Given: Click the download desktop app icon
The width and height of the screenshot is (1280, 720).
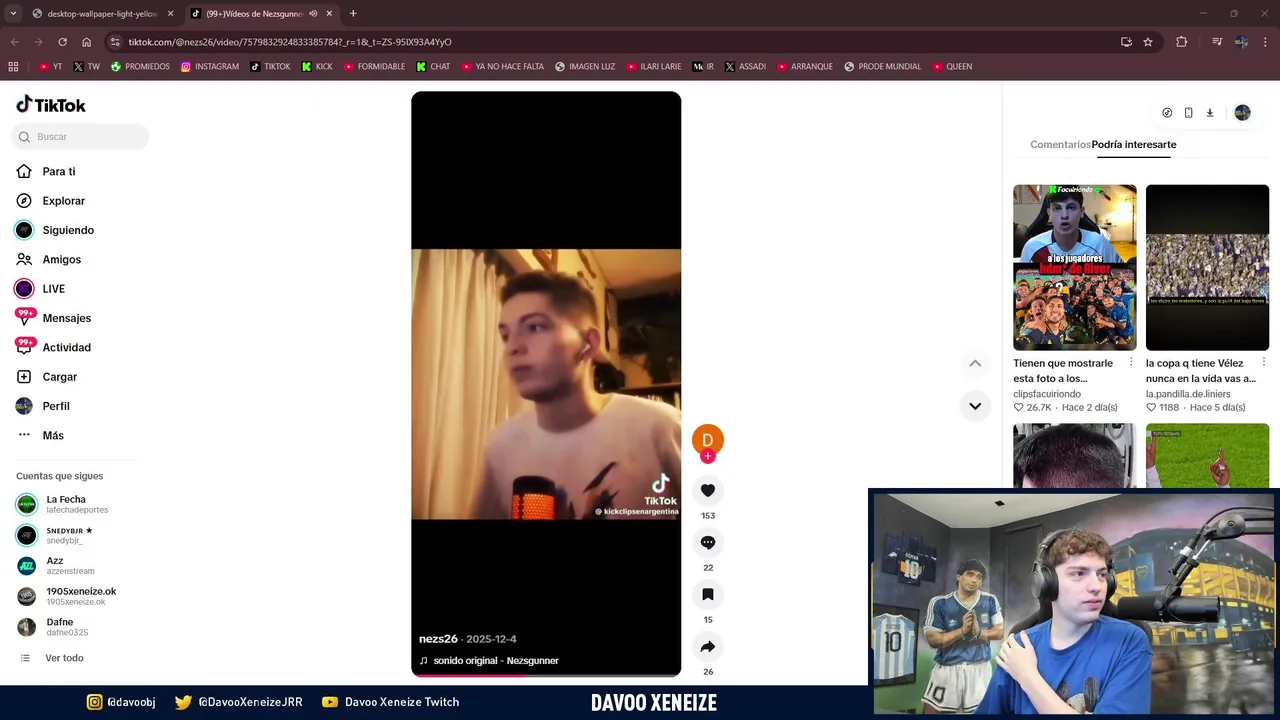Looking at the screenshot, I should click(1210, 113).
